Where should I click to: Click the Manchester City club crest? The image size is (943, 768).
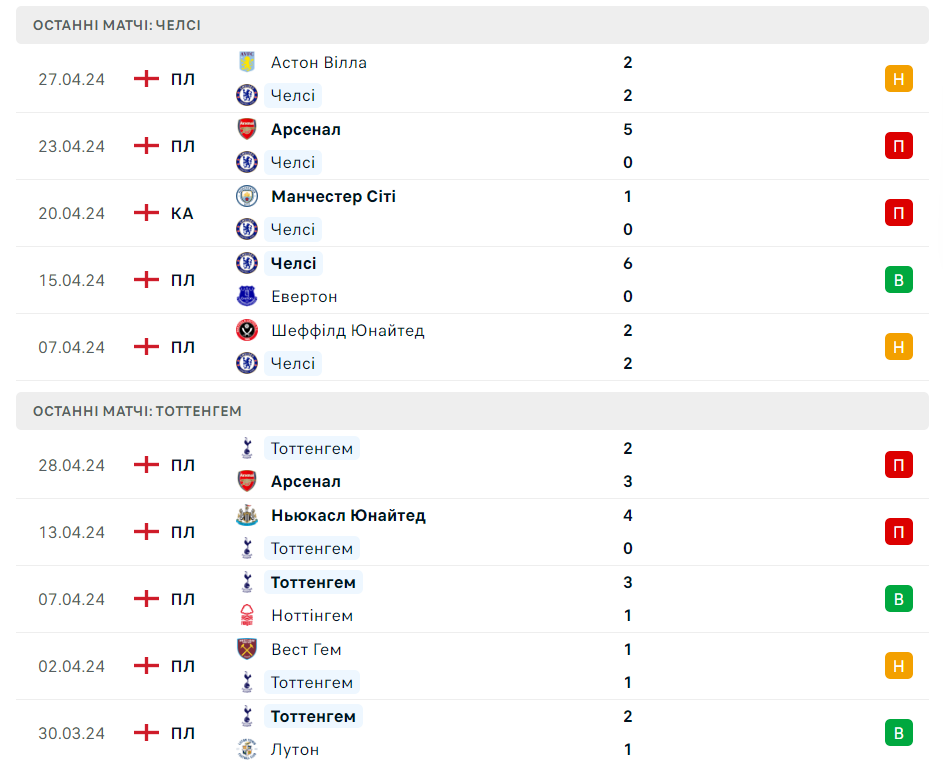tap(247, 196)
